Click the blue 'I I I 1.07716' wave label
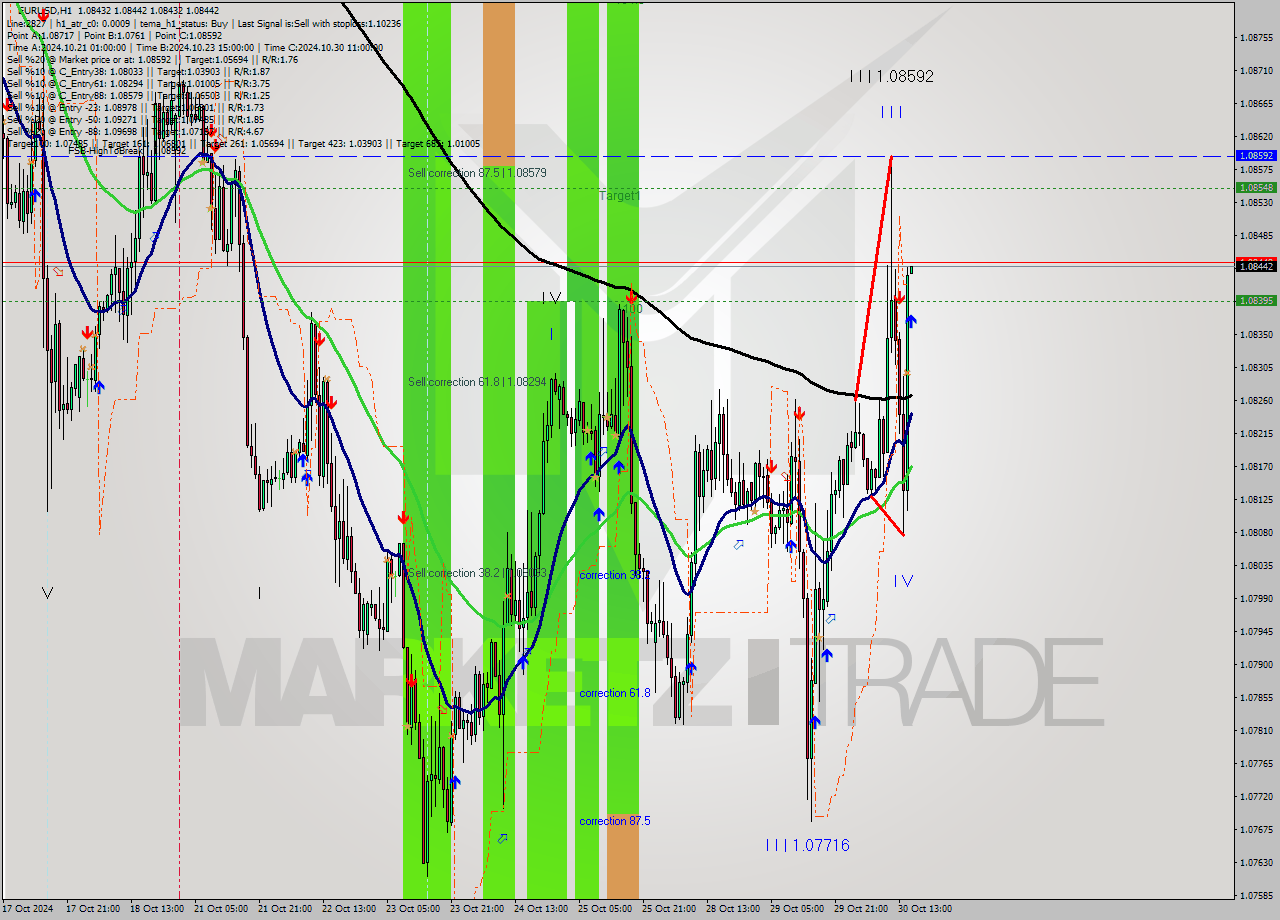The width and height of the screenshot is (1280, 920). tap(807, 845)
